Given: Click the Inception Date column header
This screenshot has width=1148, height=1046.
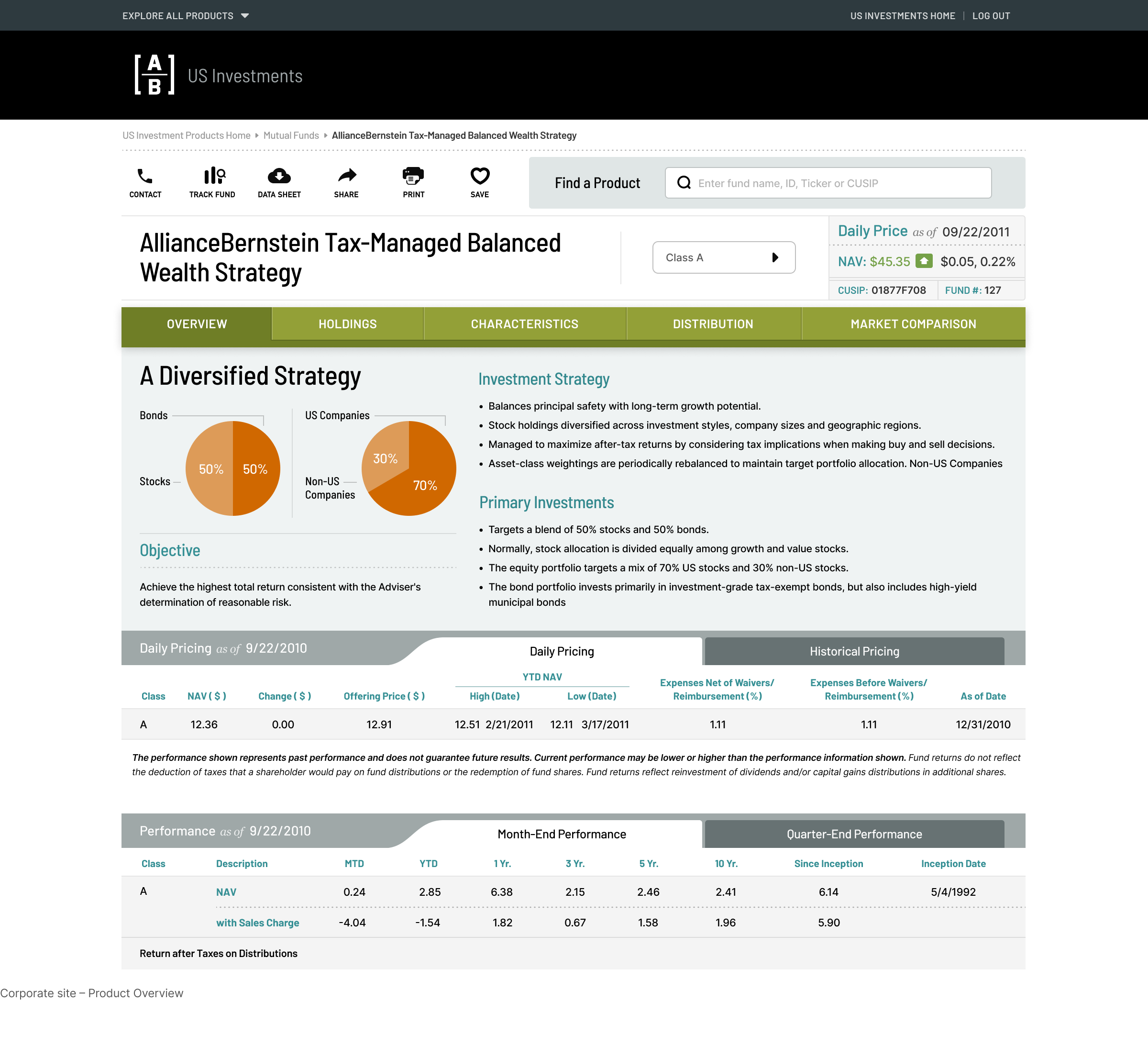Looking at the screenshot, I should click(953, 864).
